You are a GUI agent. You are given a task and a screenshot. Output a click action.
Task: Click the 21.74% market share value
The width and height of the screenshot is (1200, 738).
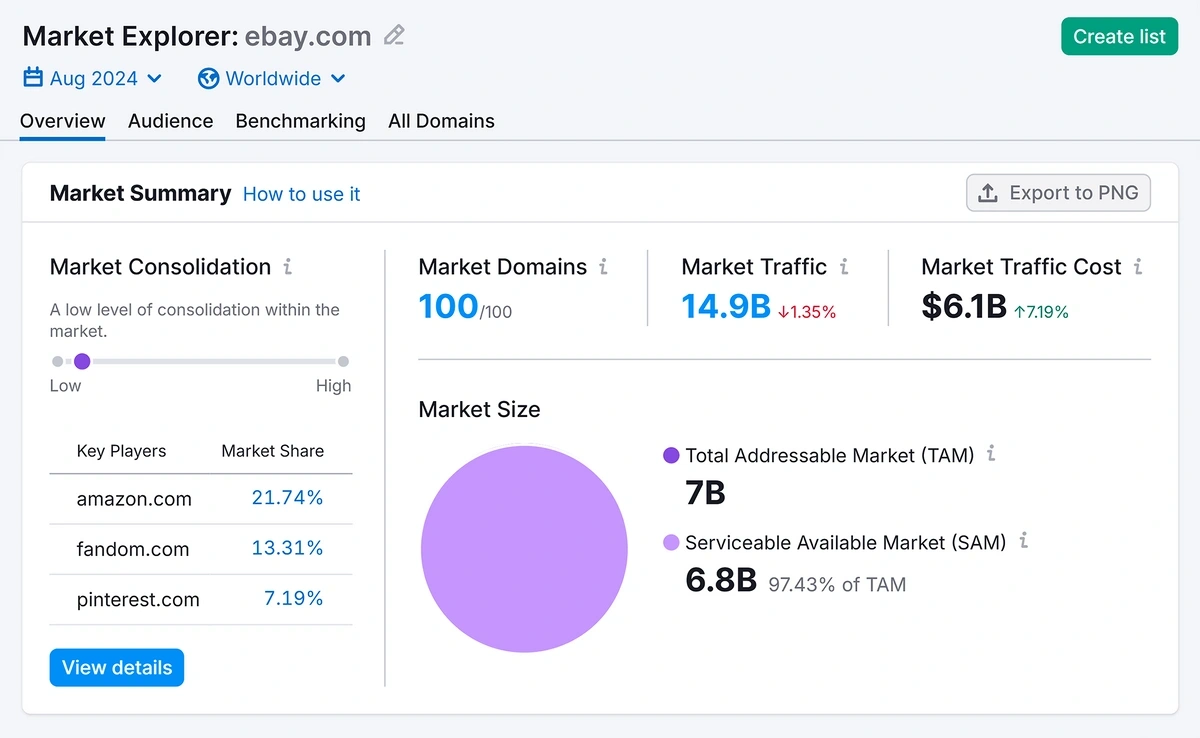coord(287,498)
